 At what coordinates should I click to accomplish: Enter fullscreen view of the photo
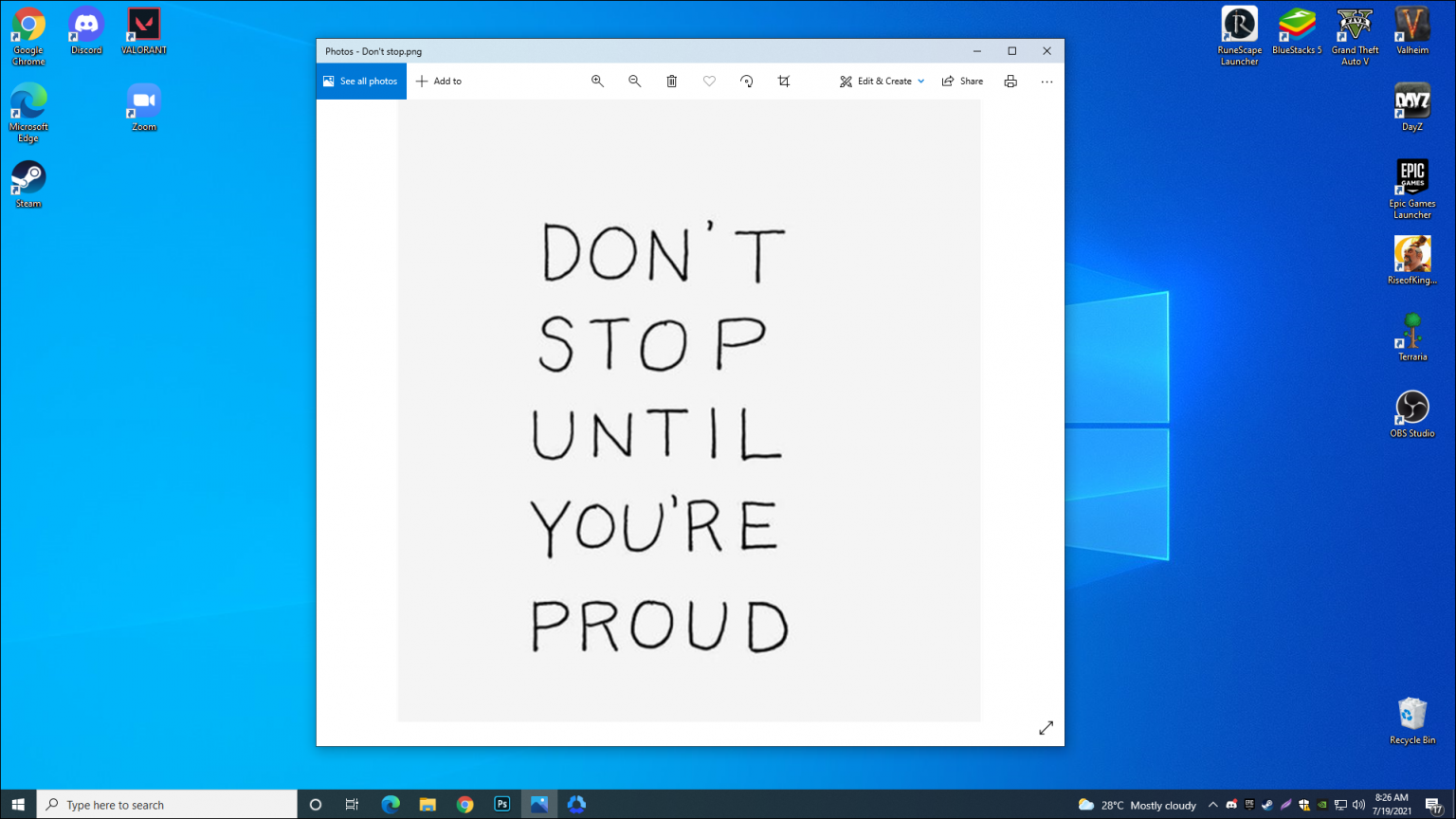(x=1046, y=727)
